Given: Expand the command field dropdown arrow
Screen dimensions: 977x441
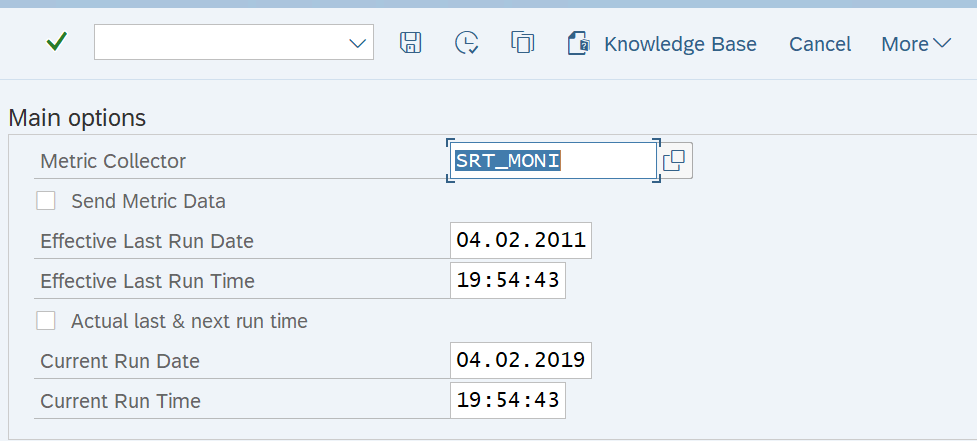Looking at the screenshot, I should coord(357,43).
